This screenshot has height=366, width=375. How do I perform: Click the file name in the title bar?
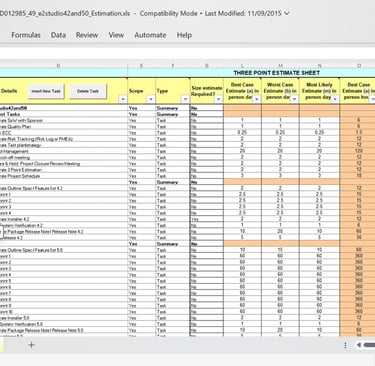tap(65, 14)
